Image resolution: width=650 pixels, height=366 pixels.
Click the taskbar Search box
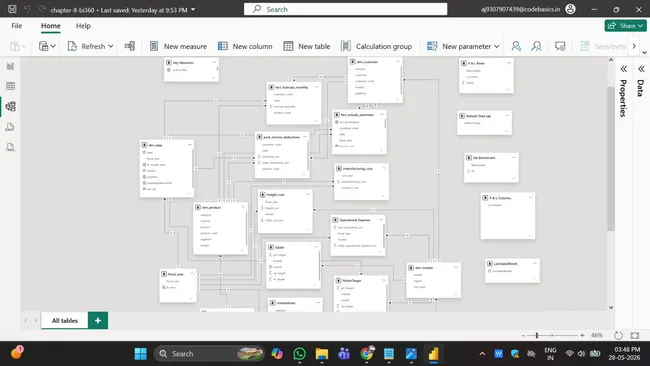pos(209,354)
